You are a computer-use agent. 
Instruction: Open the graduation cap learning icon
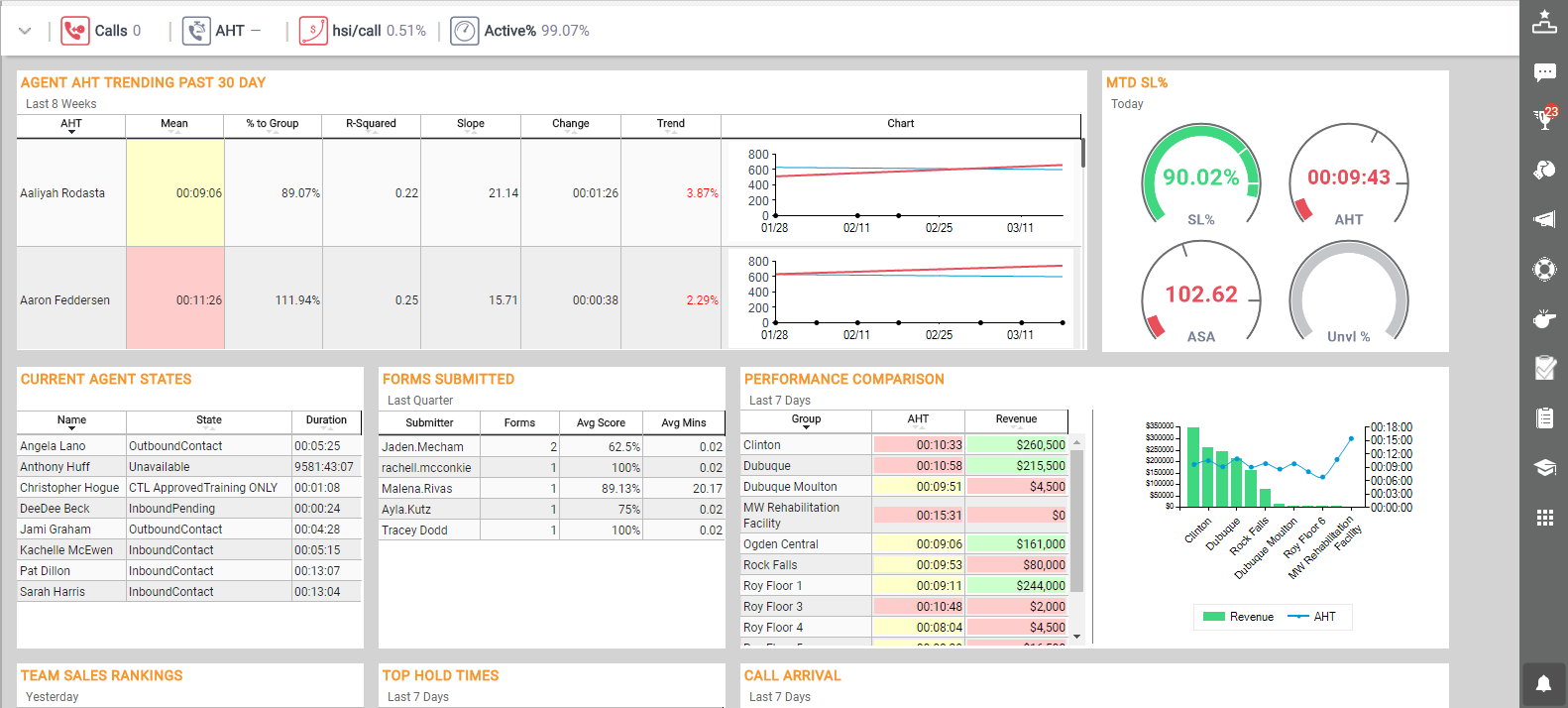[1544, 467]
